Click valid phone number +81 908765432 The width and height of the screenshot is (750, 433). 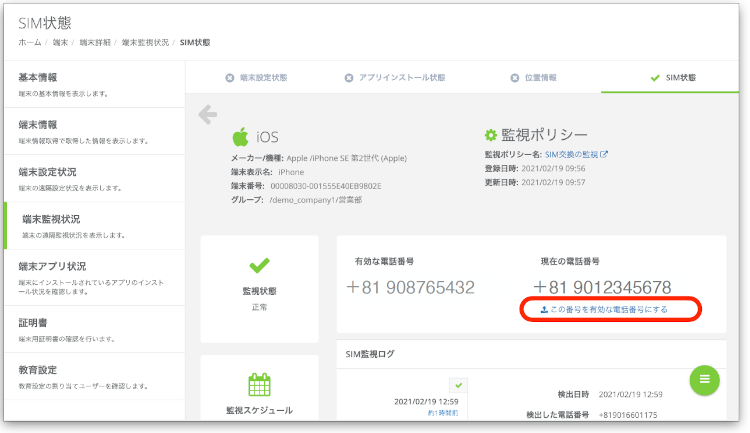[410, 288]
